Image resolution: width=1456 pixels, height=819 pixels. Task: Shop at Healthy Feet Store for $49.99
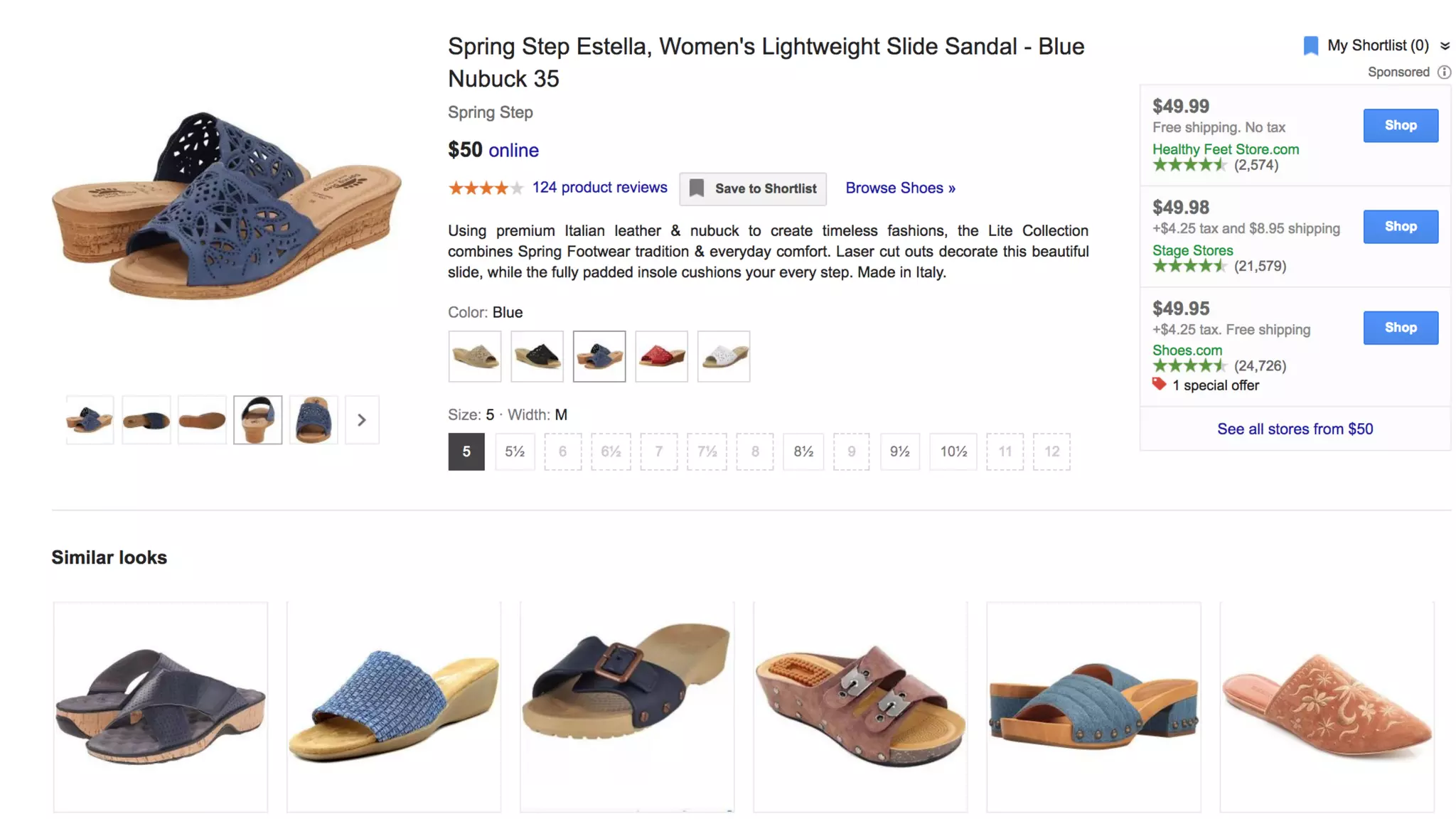click(1400, 125)
